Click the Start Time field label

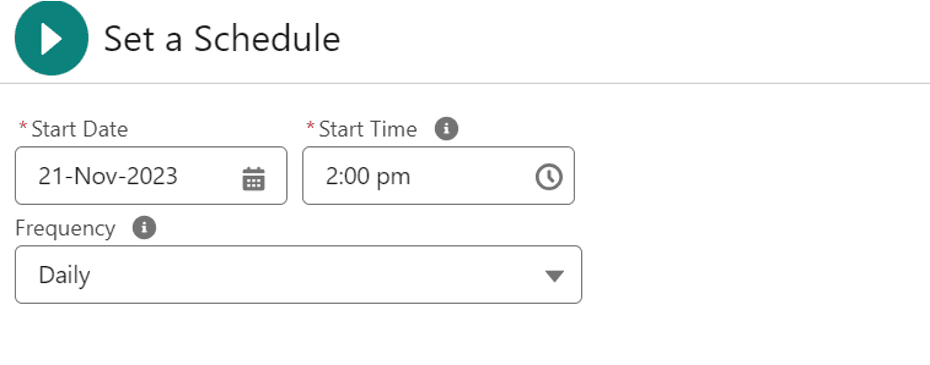pyautogui.click(x=368, y=129)
